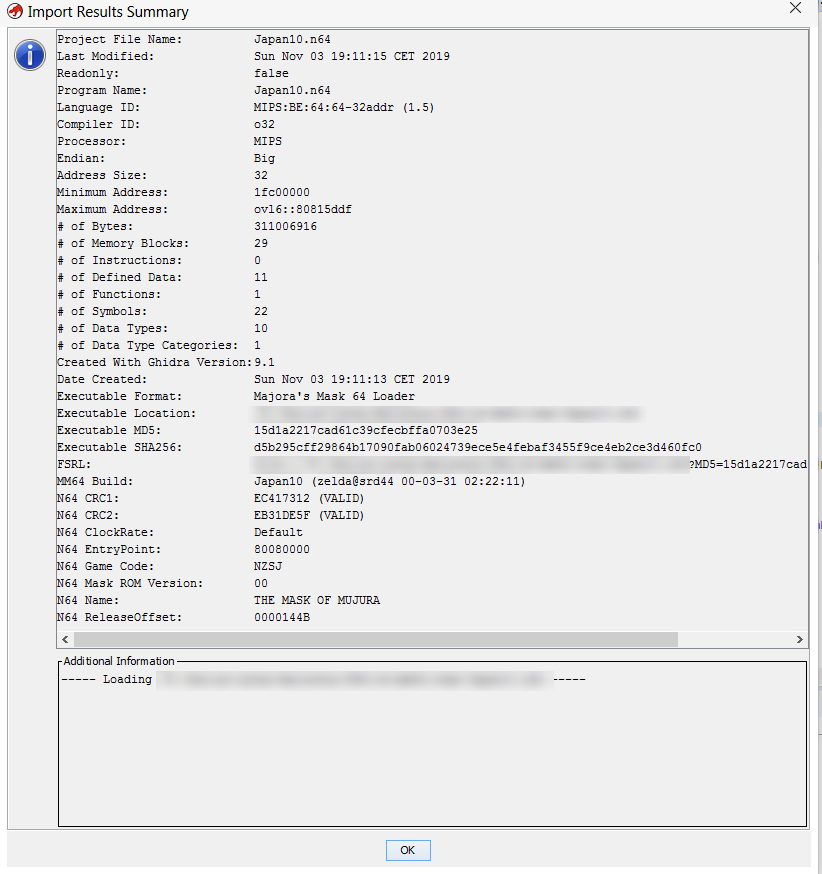Click the '# of Symbols' value '22'
The image size is (822, 874).
pos(261,312)
